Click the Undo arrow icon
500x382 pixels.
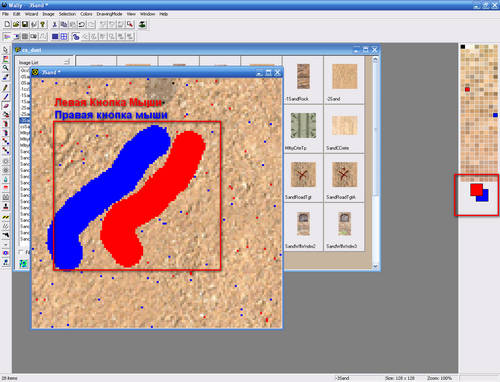click(x=82, y=24)
